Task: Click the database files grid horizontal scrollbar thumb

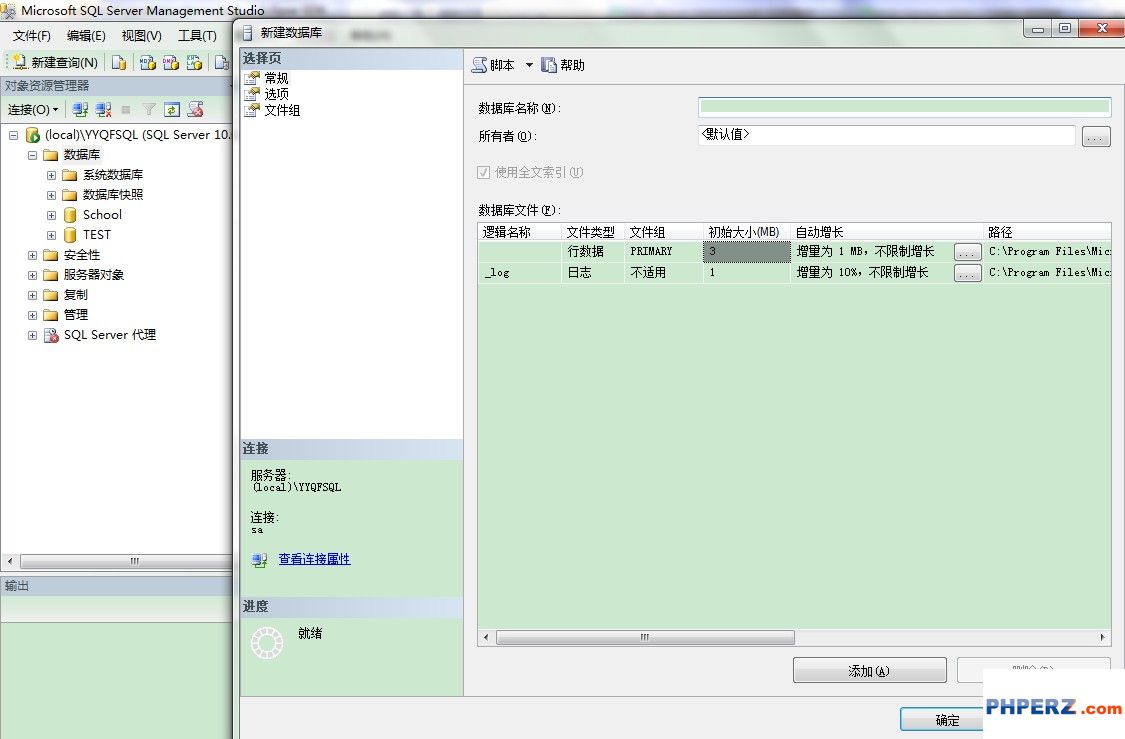Action: pos(645,637)
